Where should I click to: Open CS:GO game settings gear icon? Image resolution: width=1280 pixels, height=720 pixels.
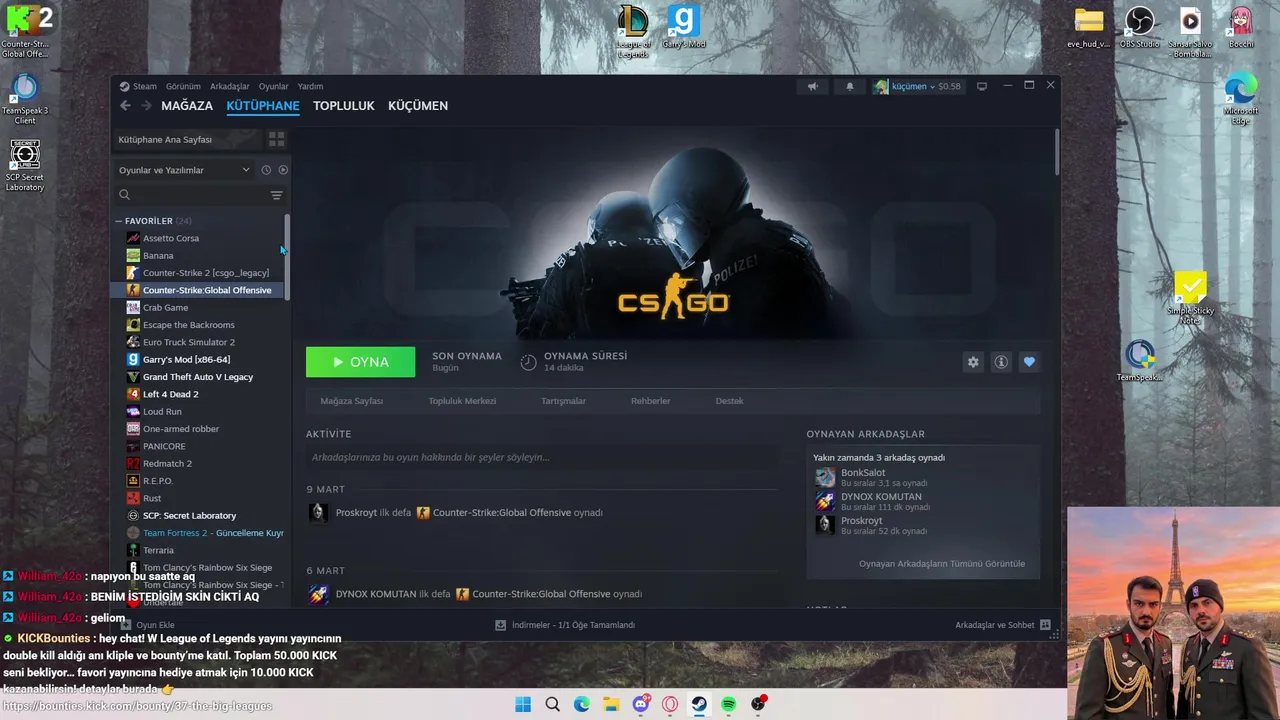[x=973, y=362]
